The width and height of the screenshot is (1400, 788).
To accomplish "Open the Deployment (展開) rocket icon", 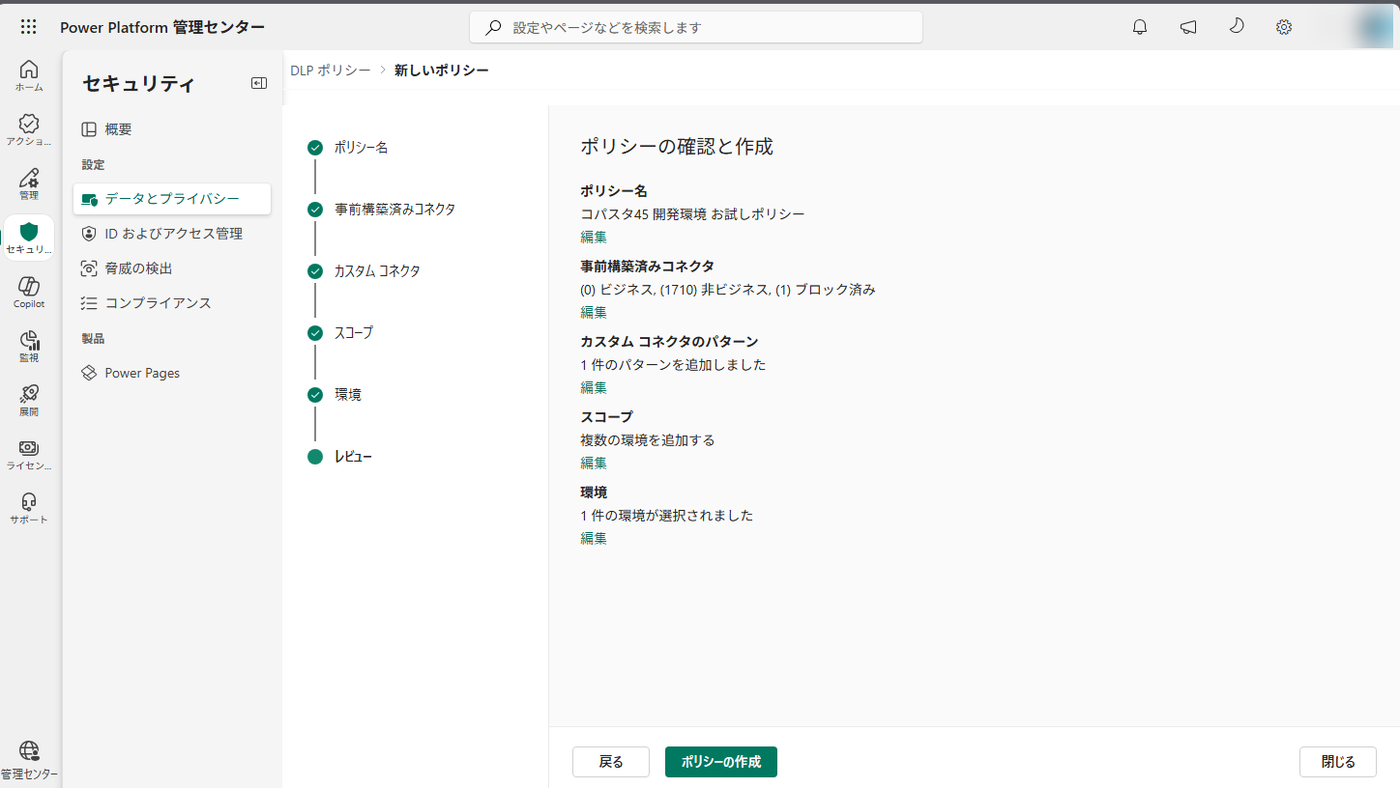I will (29, 400).
